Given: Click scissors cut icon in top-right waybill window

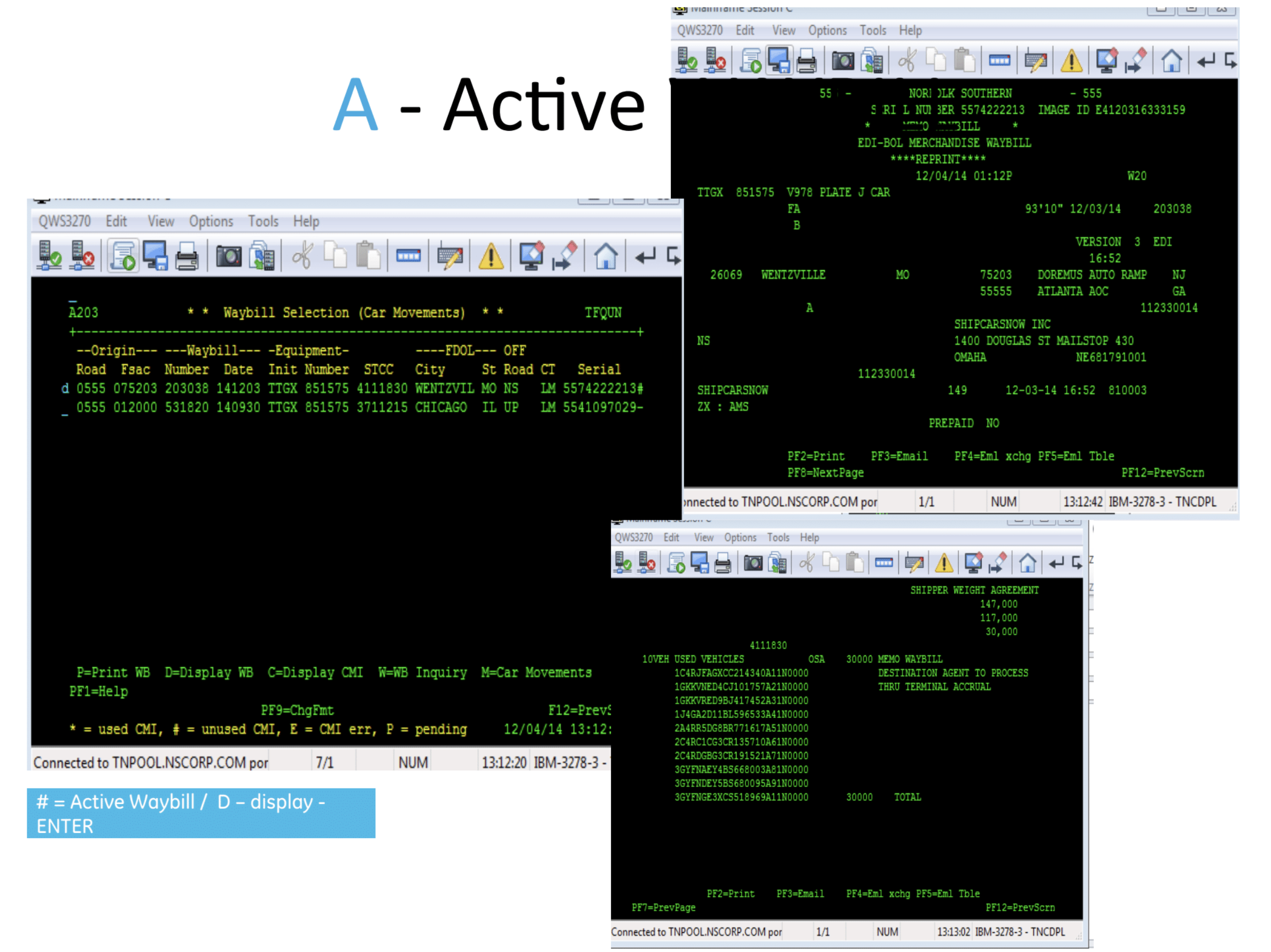Looking at the screenshot, I should pyautogui.click(x=907, y=61).
